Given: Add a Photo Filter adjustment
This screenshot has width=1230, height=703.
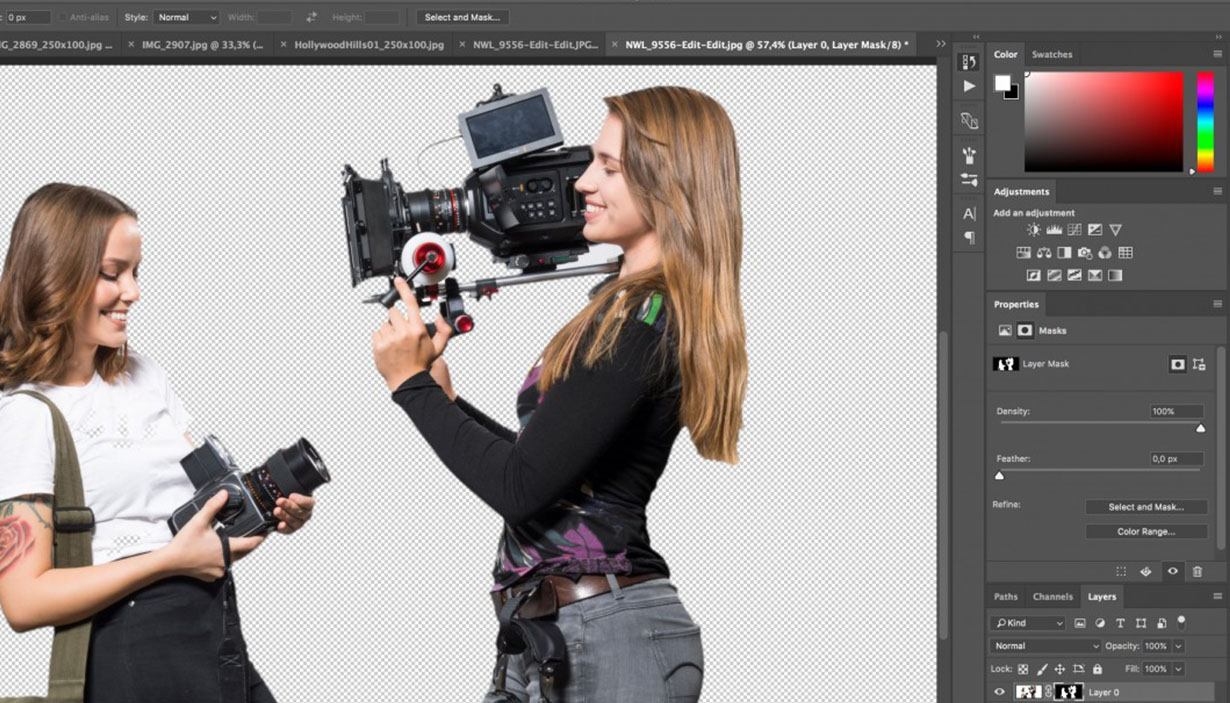Looking at the screenshot, I should pos(1085,253).
